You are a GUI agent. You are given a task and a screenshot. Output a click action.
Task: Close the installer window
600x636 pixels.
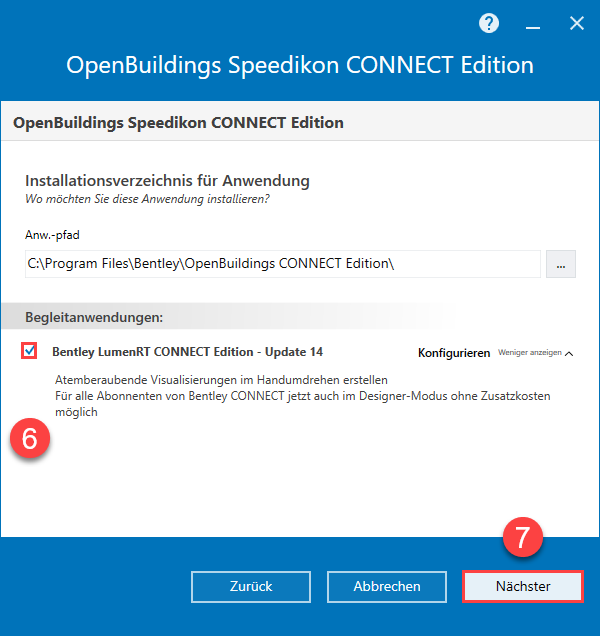pos(577,23)
